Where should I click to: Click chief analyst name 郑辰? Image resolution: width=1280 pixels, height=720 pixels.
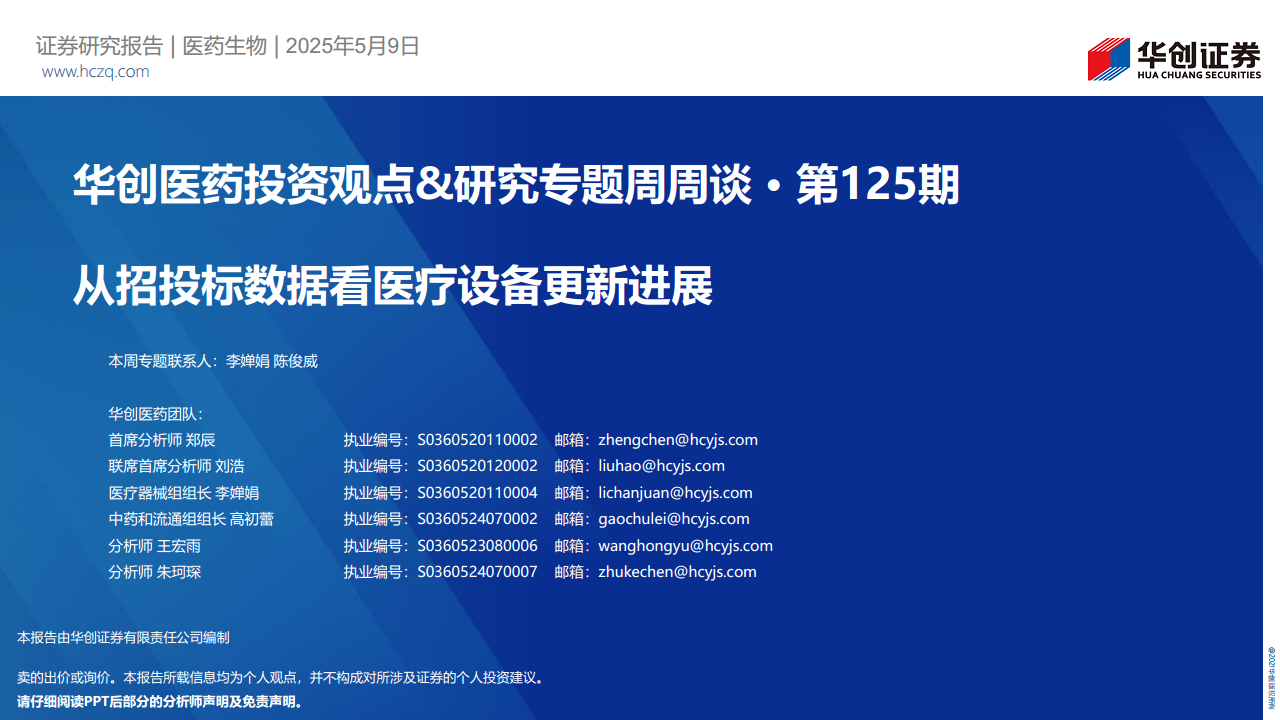[201, 440]
